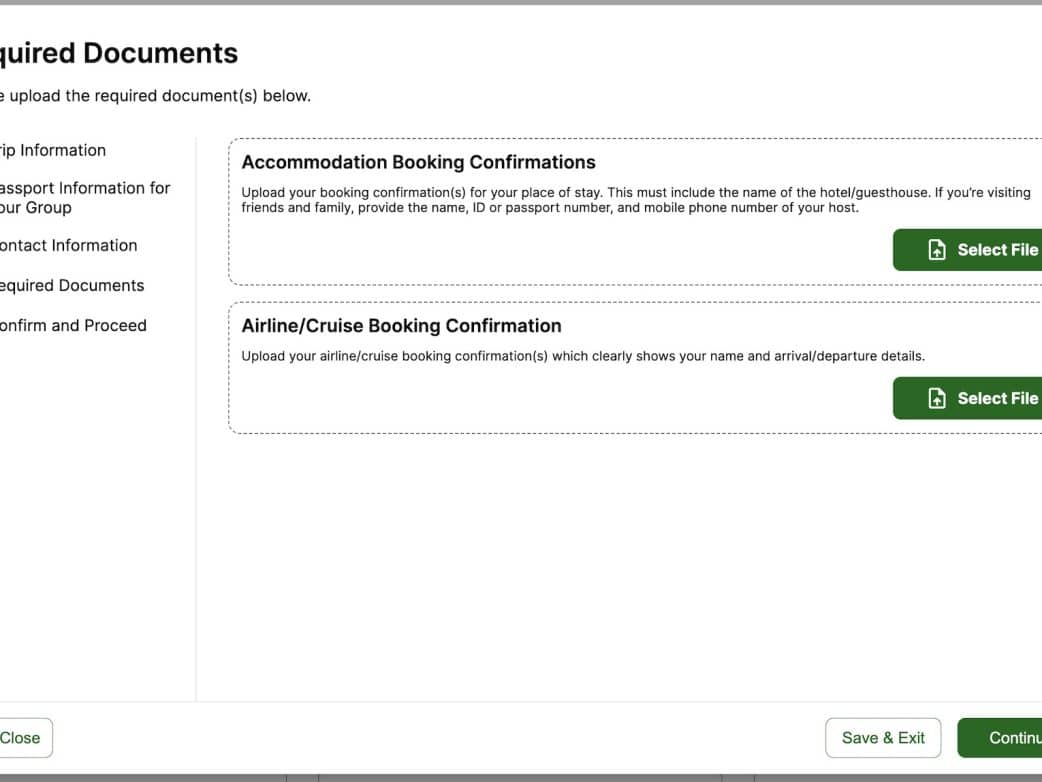This screenshot has width=1042, height=782.
Task: Click the Airline/Cruise Booking Confirmation heading
Action: (x=401, y=325)
